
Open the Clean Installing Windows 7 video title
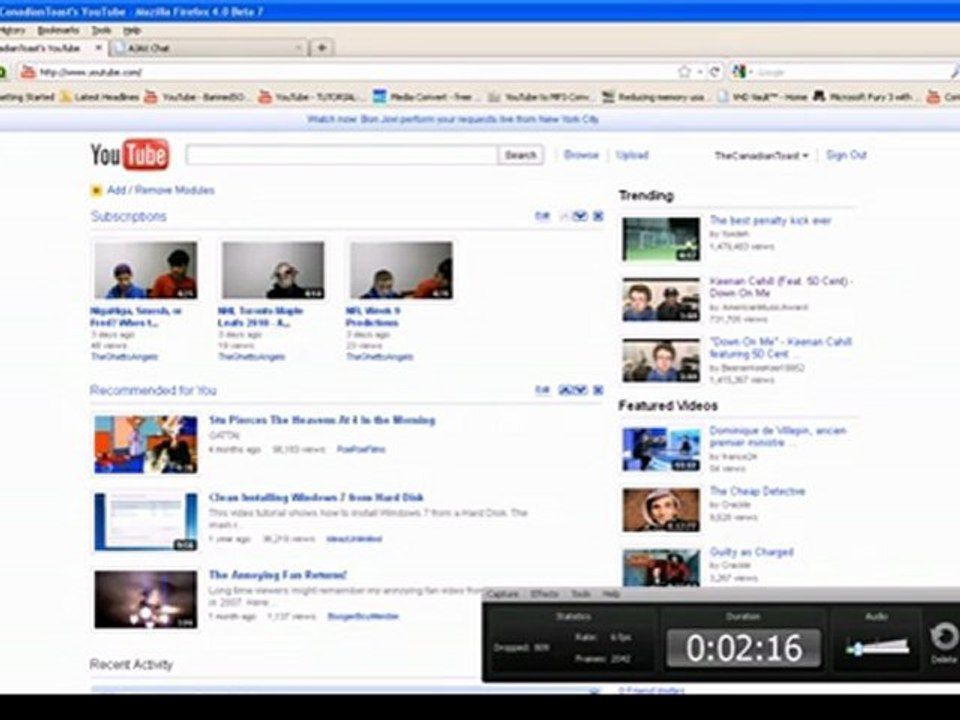316,497
